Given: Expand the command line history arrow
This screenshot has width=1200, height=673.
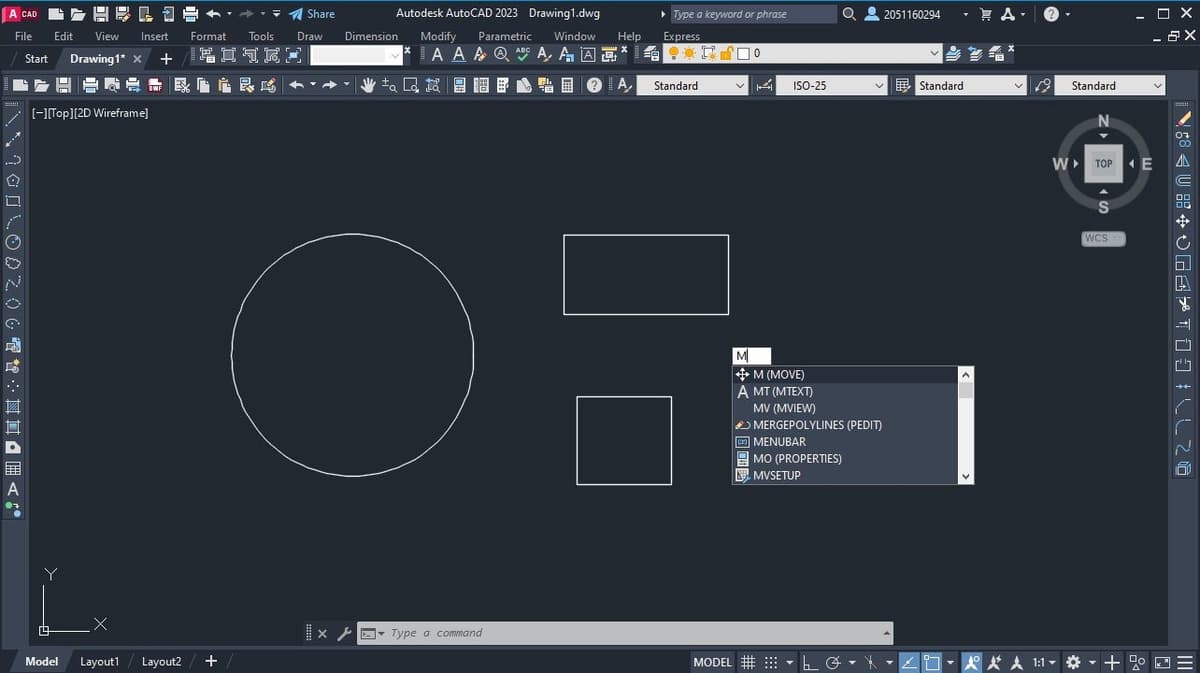Looking at the screenshot, I should (886, 633).
